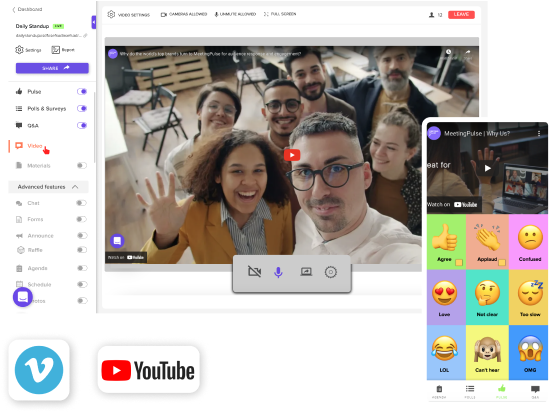
Task: Enable the Forms toggle
Action: coord(82,219)
